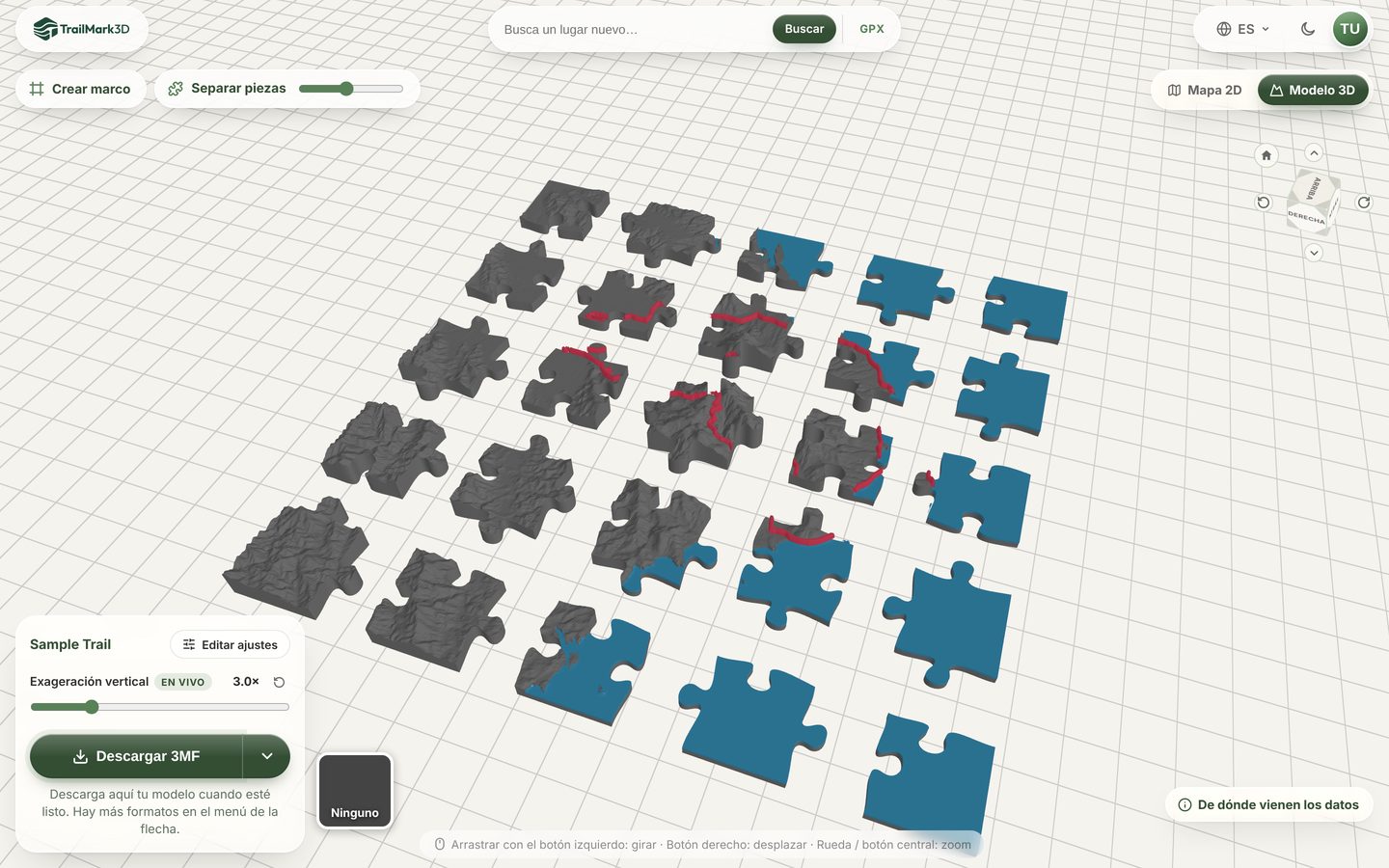Click the TrailMark3D logo

click(81, 29)
